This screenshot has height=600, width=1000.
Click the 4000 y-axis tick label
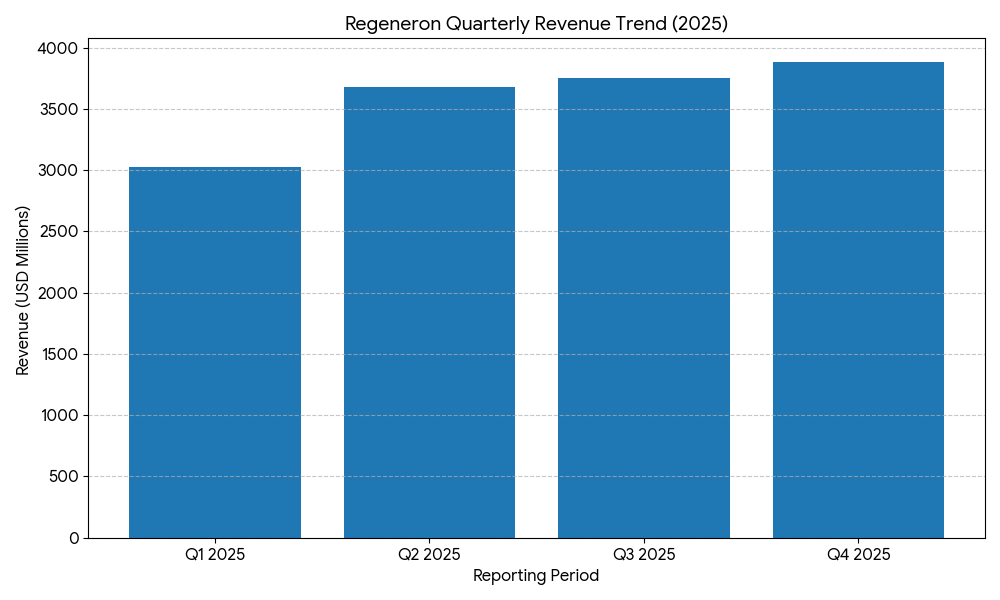(x=61, y=49)
